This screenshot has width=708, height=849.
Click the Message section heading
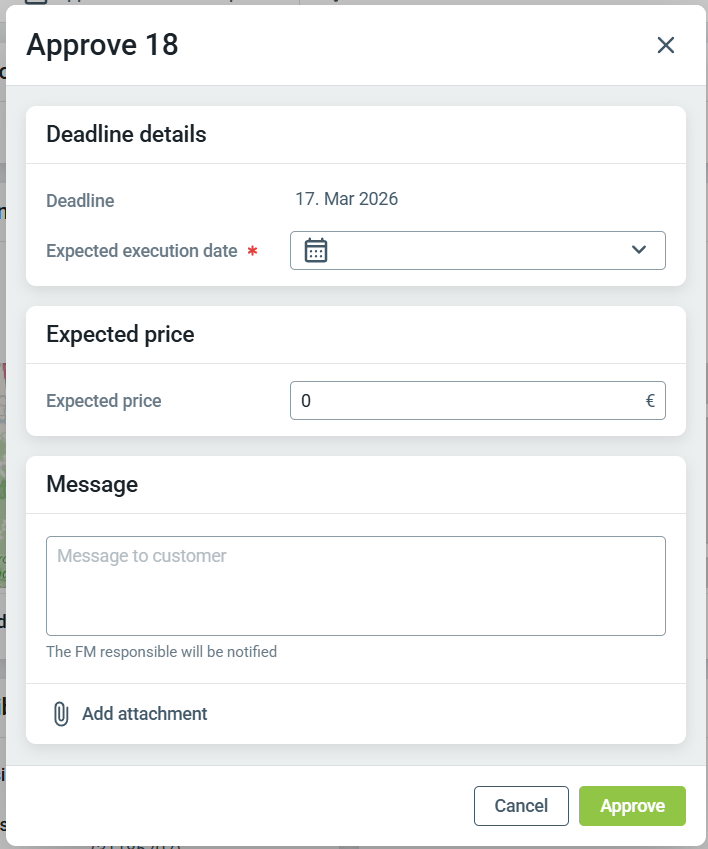92,484
